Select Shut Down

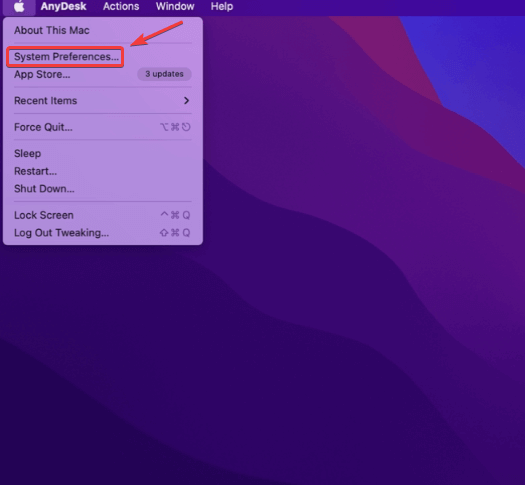coord(103,189)
